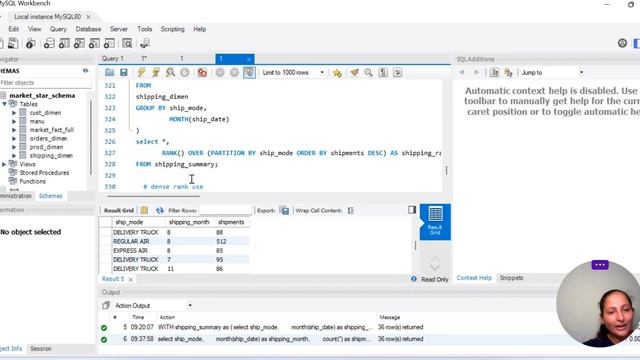Execute statement under cursor lightning icon
The width and height of the screenshot is (640, 360).
click(x=156, y=73)
